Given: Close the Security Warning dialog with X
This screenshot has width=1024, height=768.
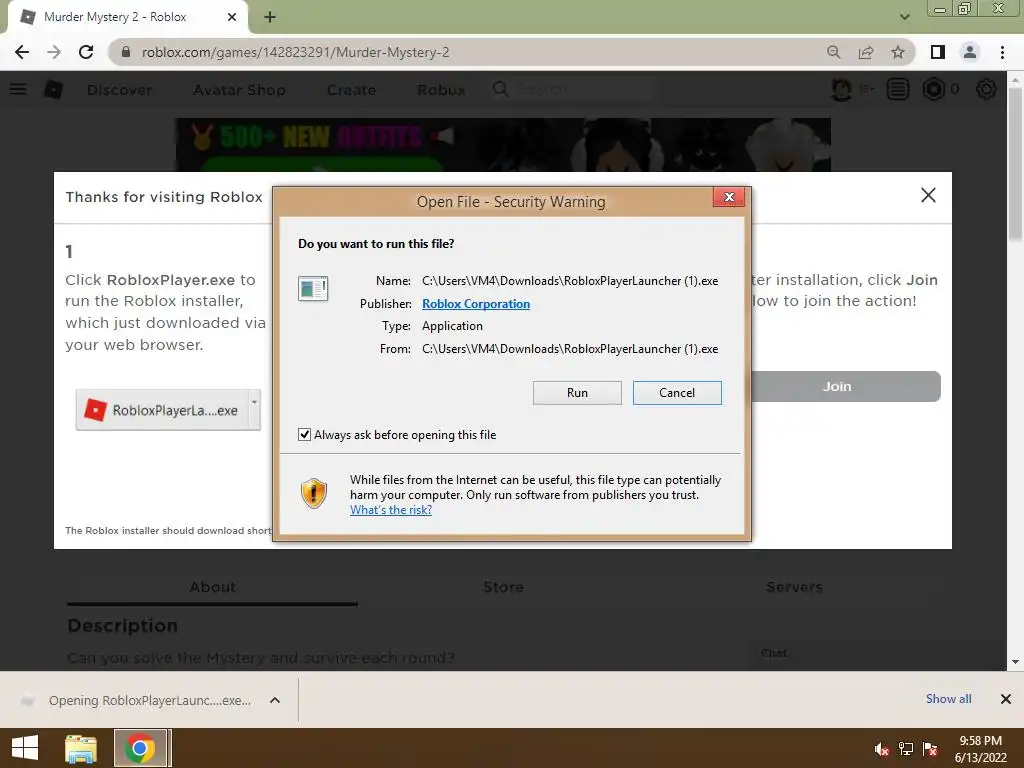Looking at the screenshot, I should [x=729, y=197].
